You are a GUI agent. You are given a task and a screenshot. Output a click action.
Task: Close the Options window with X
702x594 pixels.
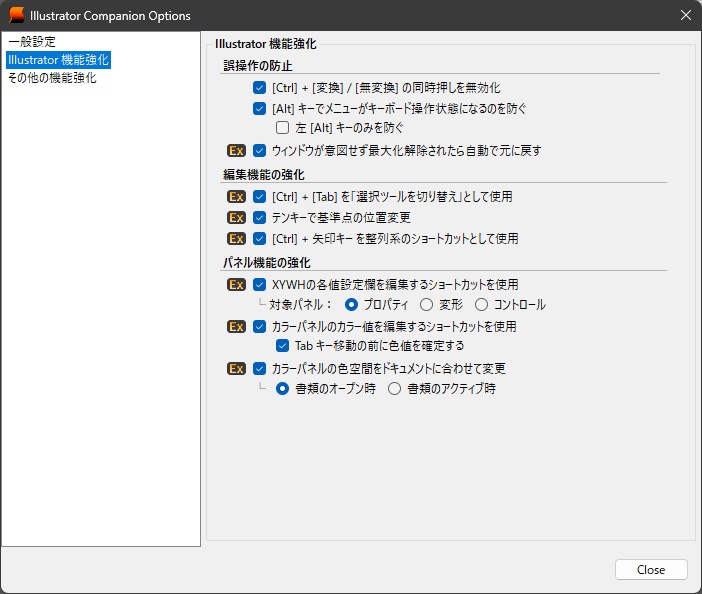[x=685, y=15]
